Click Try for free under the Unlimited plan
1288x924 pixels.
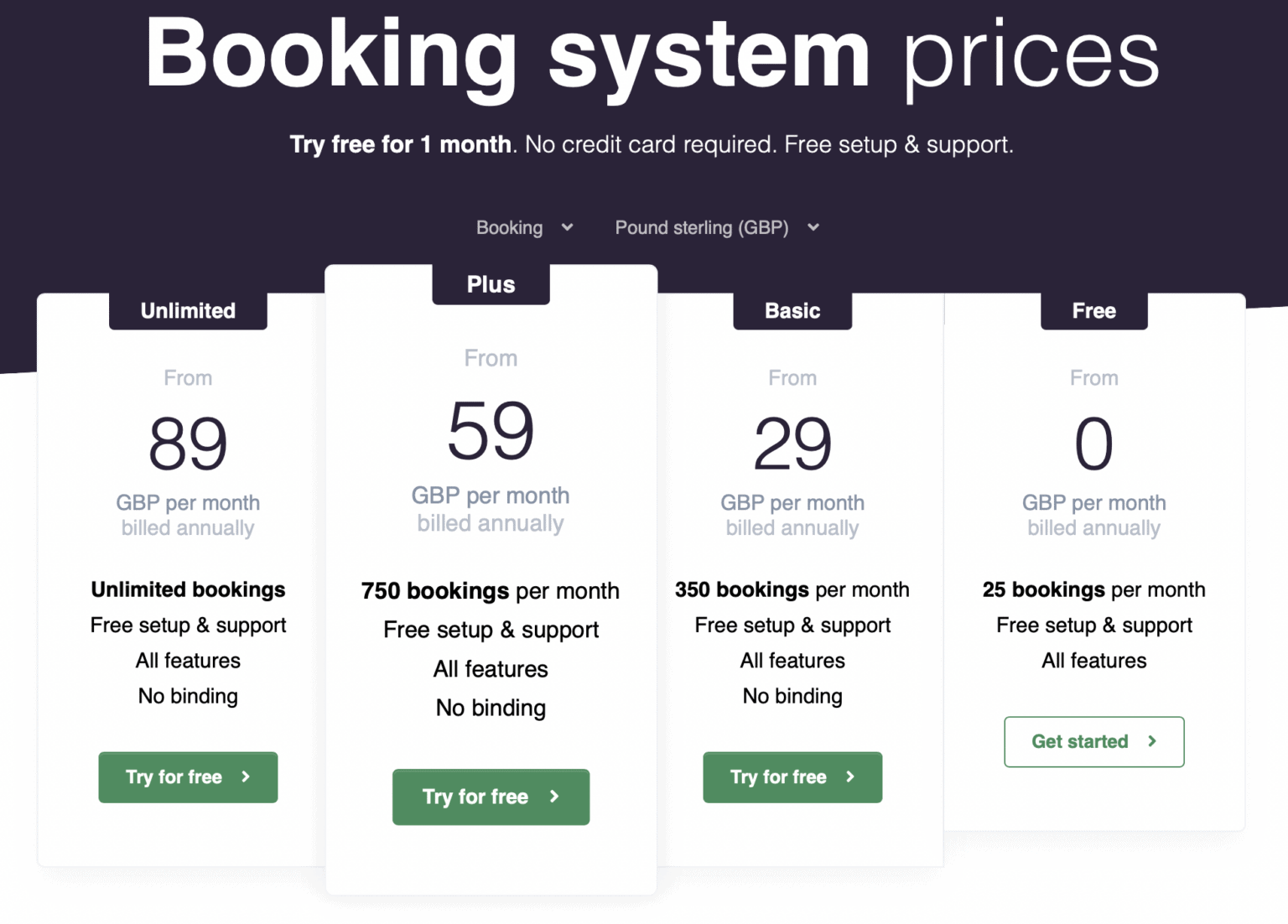[187, 777]
